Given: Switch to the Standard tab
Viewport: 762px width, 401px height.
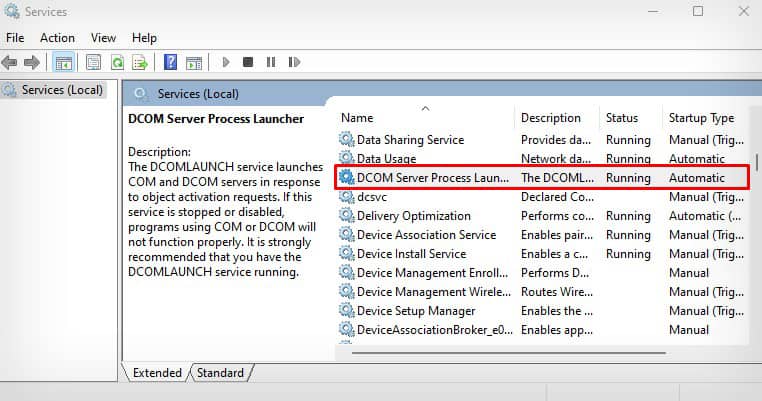Looking at the screenshot, I should (221, 373).
